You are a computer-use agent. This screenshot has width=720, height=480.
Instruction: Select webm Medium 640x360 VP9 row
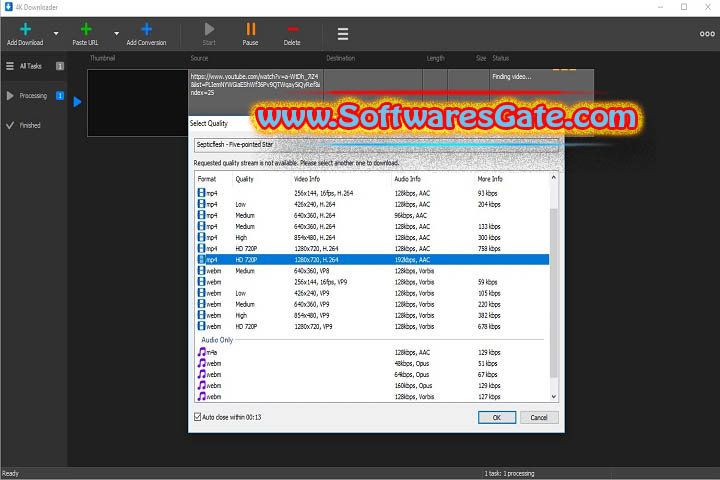point(371,304)
